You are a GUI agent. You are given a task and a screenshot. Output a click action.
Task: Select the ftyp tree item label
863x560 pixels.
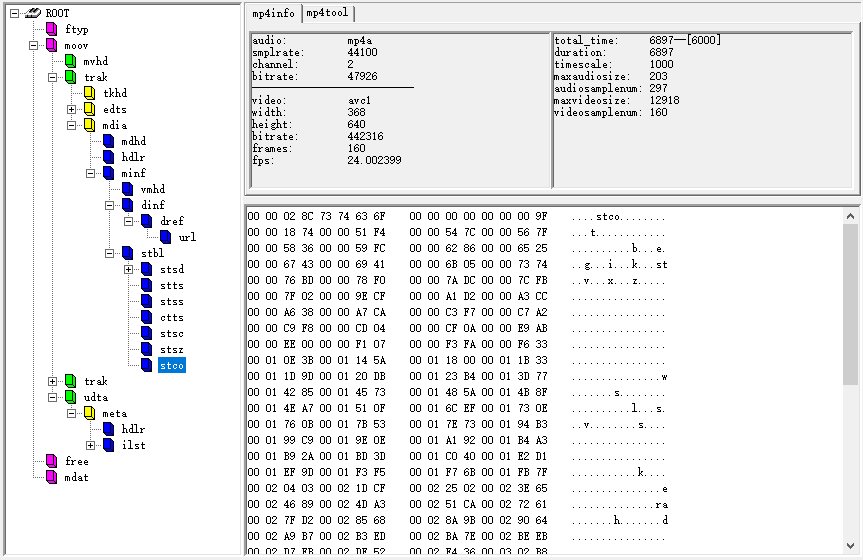pos(77,29)
